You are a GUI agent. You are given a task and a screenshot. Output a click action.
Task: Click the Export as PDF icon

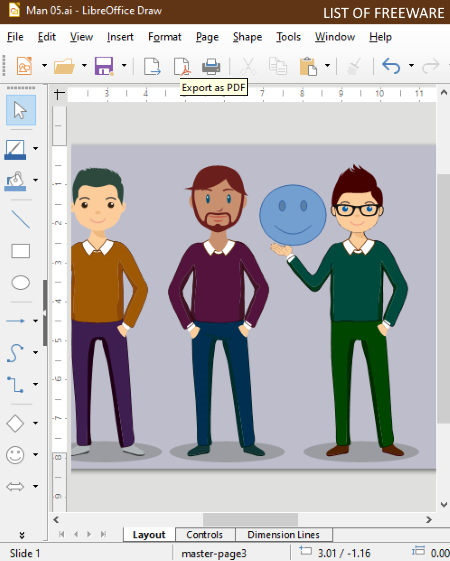point(182,66)
